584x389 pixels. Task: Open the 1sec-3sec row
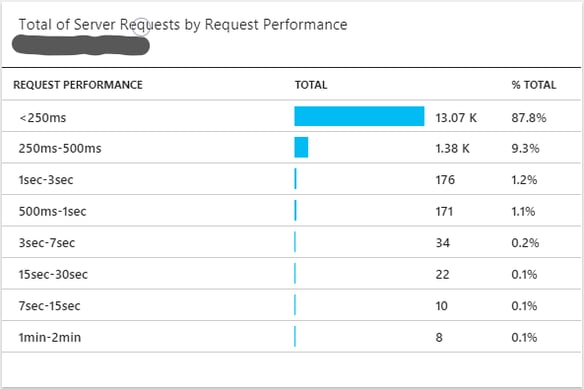click(x=291, y=179)
